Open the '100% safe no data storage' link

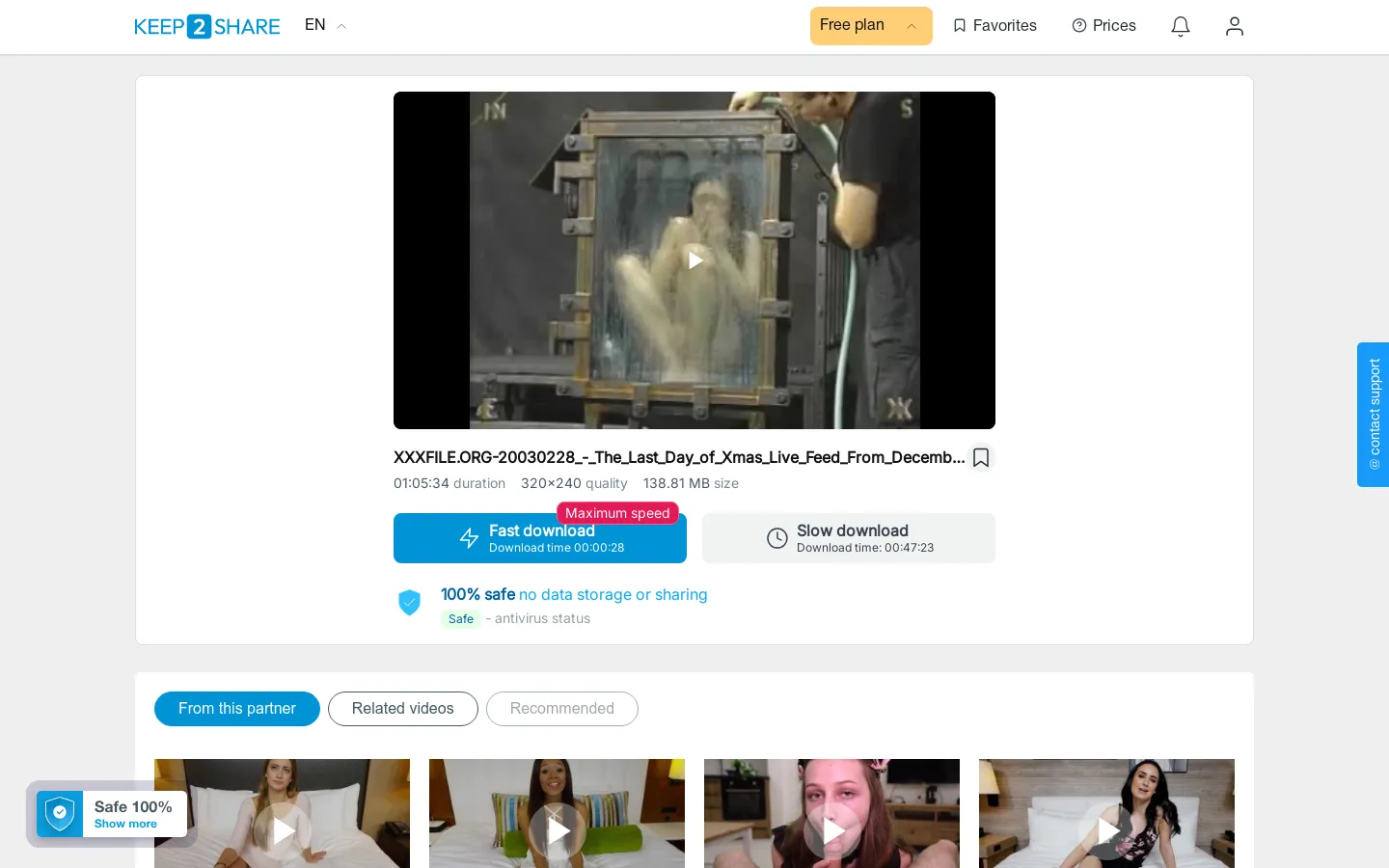coord(574,594)
